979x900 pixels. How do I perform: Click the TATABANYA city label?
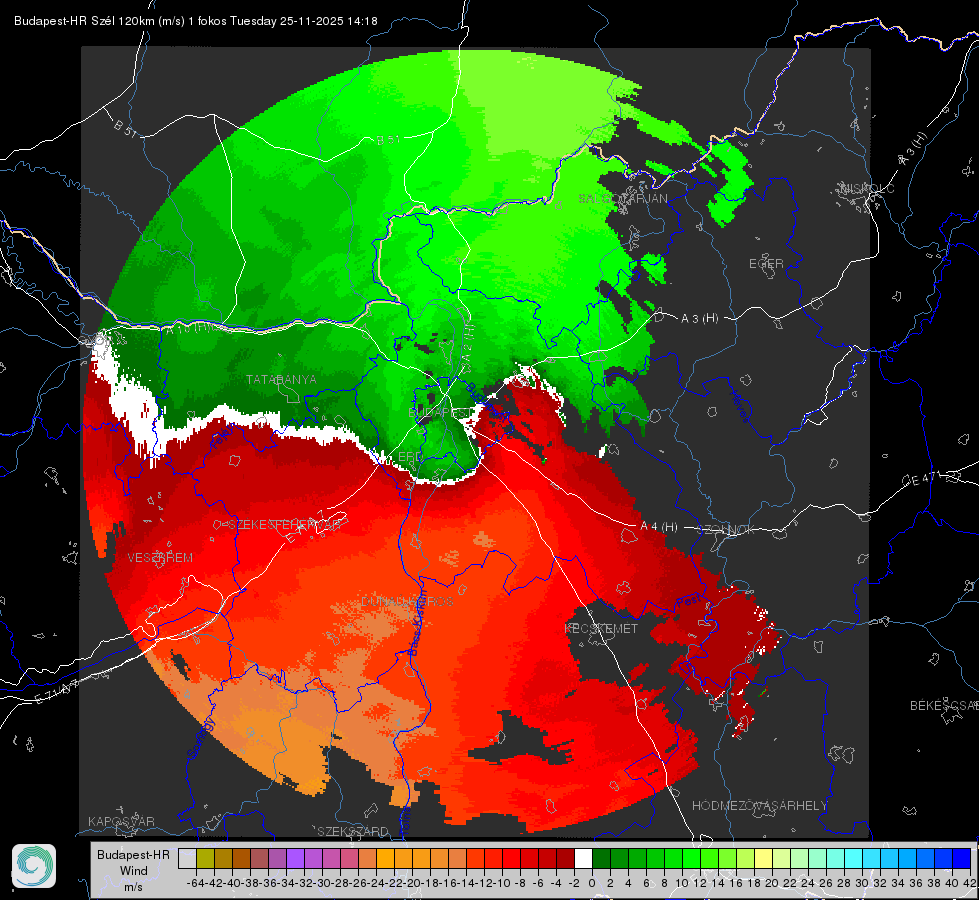pos(281,380)
